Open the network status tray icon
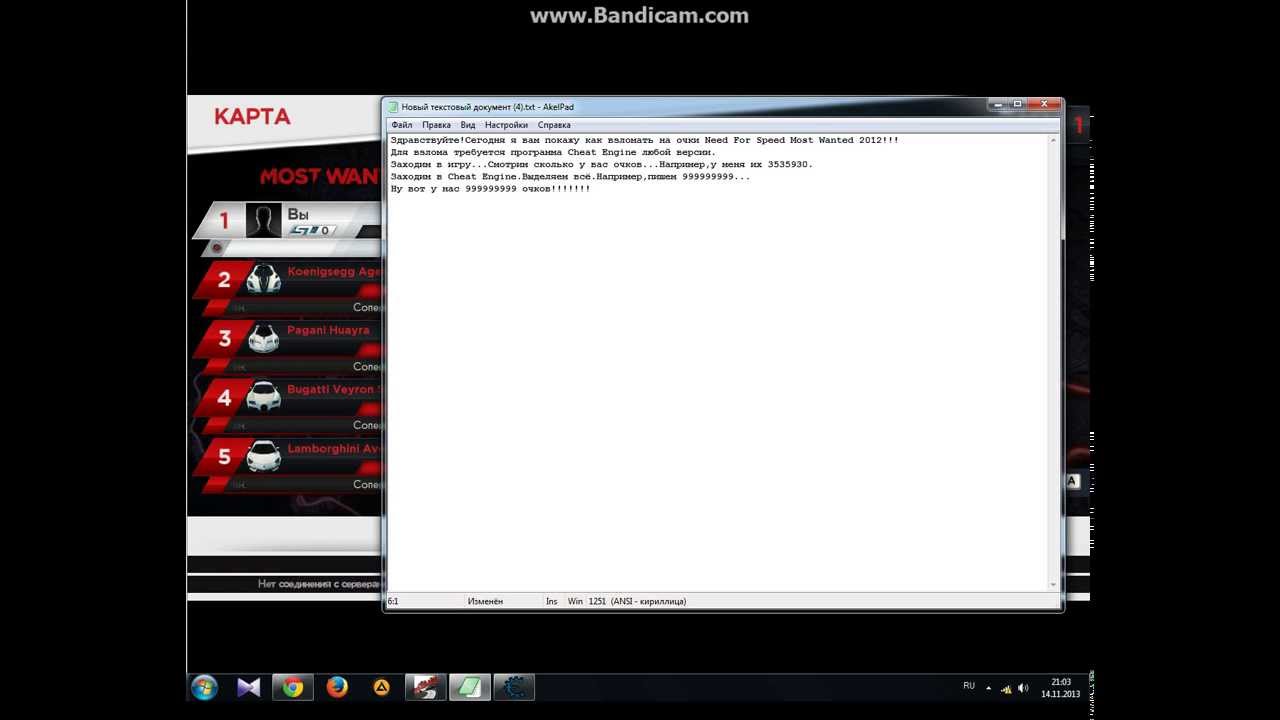 [x=1006, y=688]
